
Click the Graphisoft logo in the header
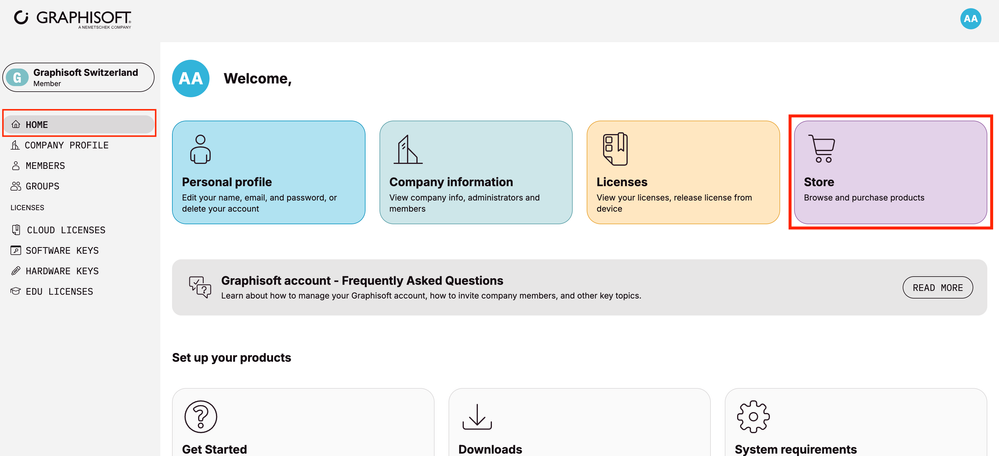[73, 18]
